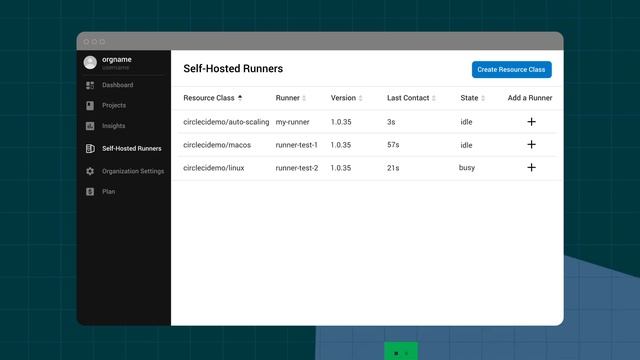The height and width of the screenshot is (360, 640).
Task: Click the circlecidemo/linux resource class
Action: pyautogui.click(x=214, y=168)
